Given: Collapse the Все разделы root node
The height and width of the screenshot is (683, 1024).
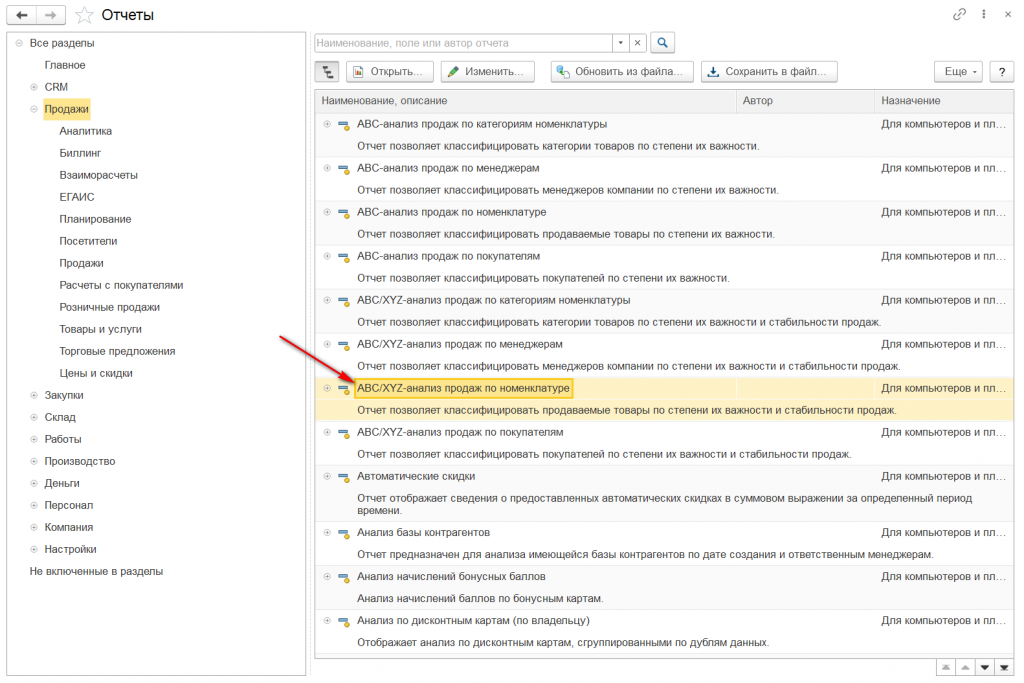Looking at the screenshot, I should 19,43.
